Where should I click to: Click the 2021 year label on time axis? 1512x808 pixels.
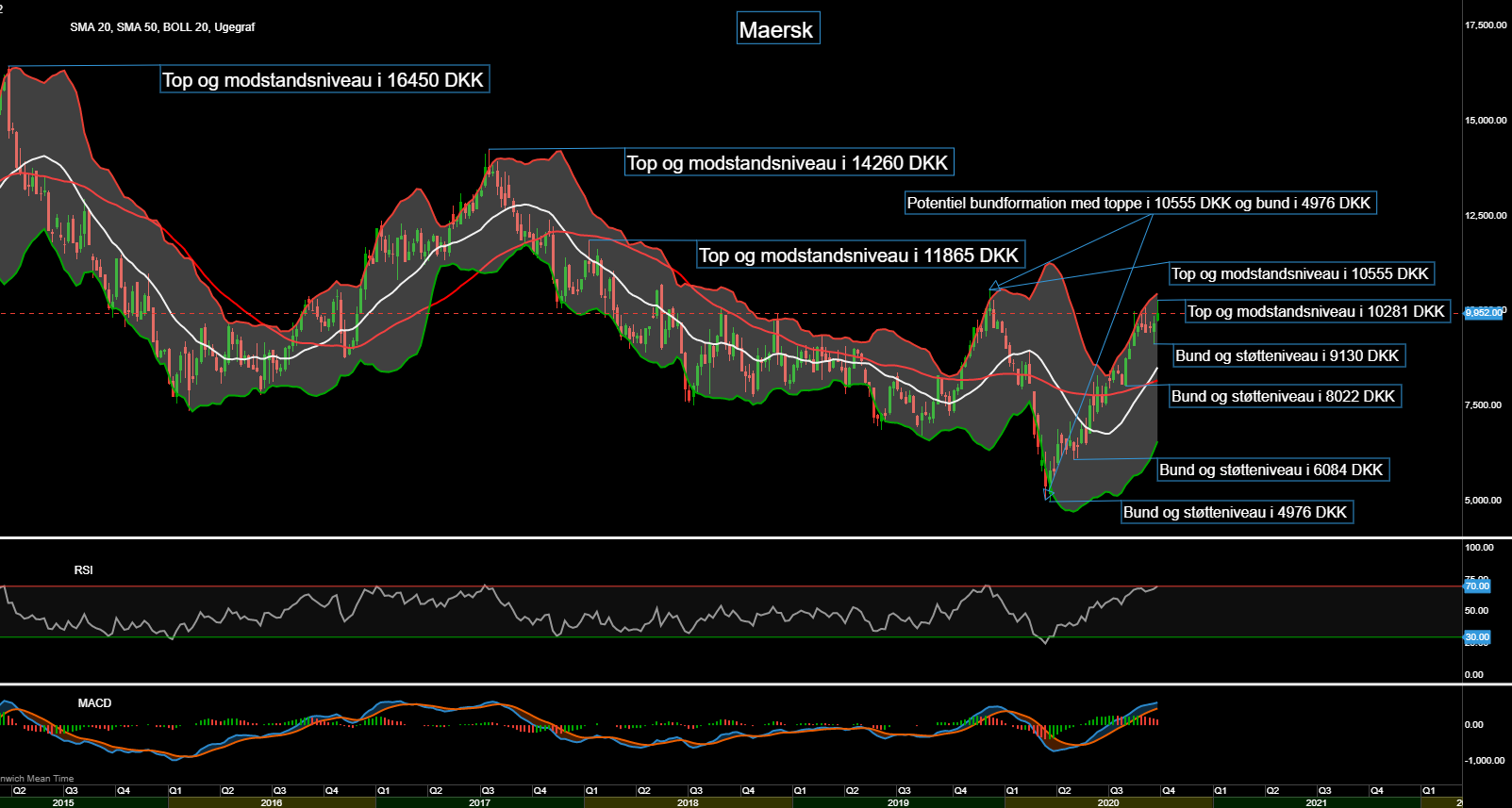click(x=1317, y=802)
